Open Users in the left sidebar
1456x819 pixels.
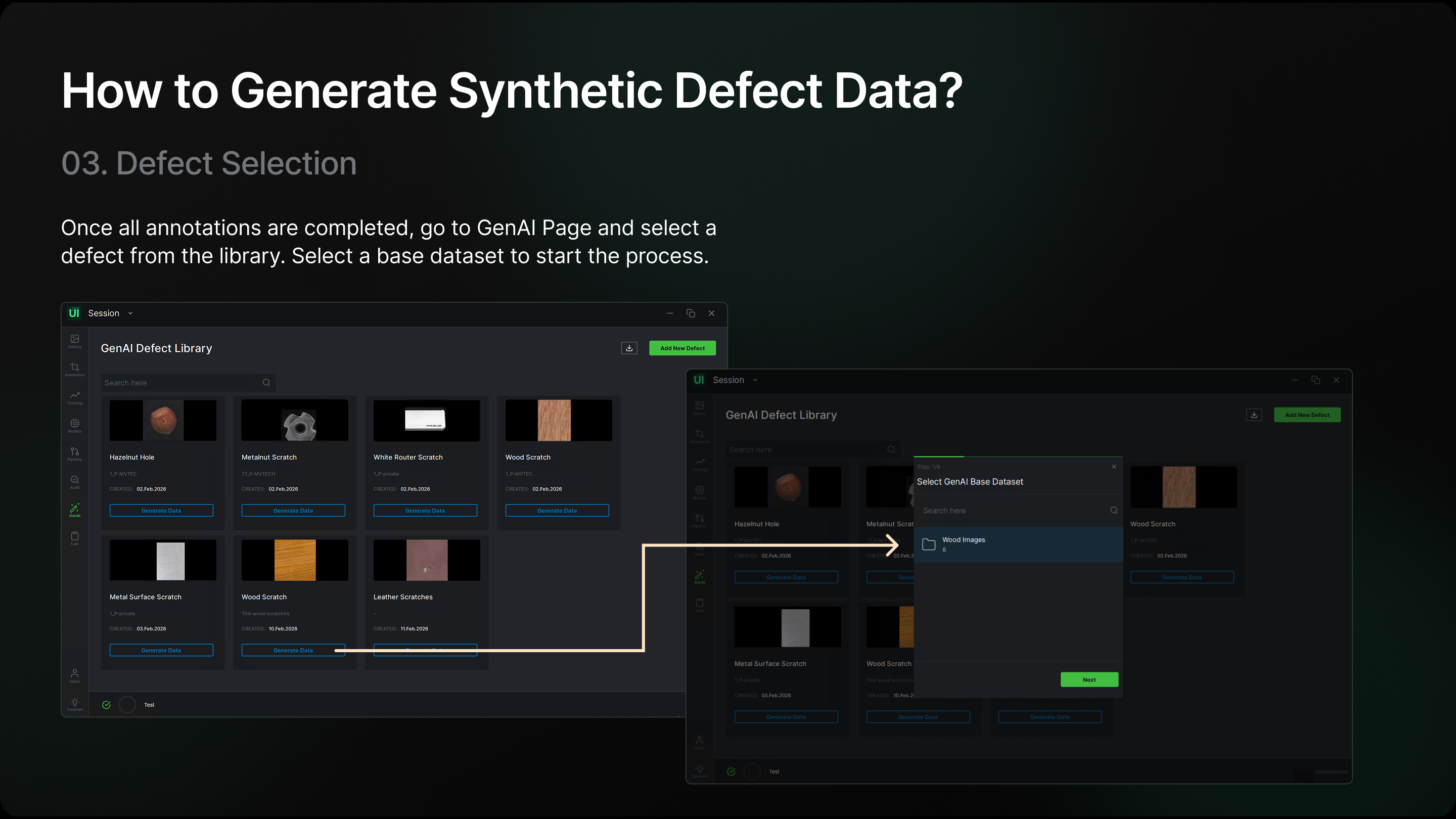coord(75,675)
